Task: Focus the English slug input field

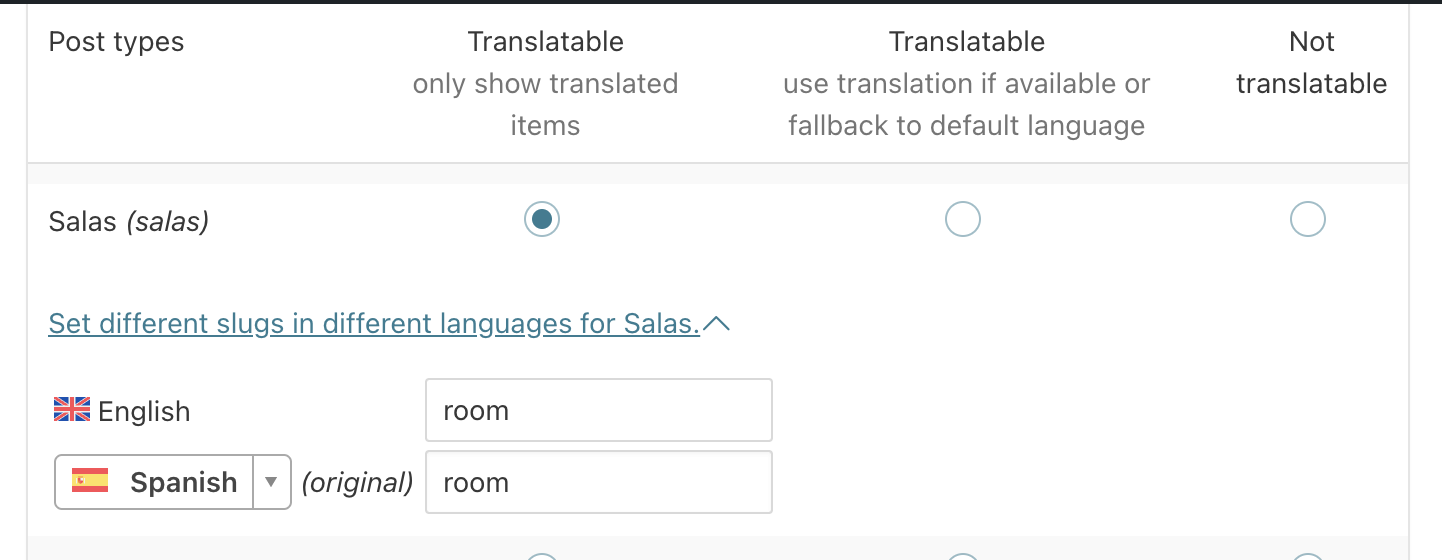Action: coord(598,410)
